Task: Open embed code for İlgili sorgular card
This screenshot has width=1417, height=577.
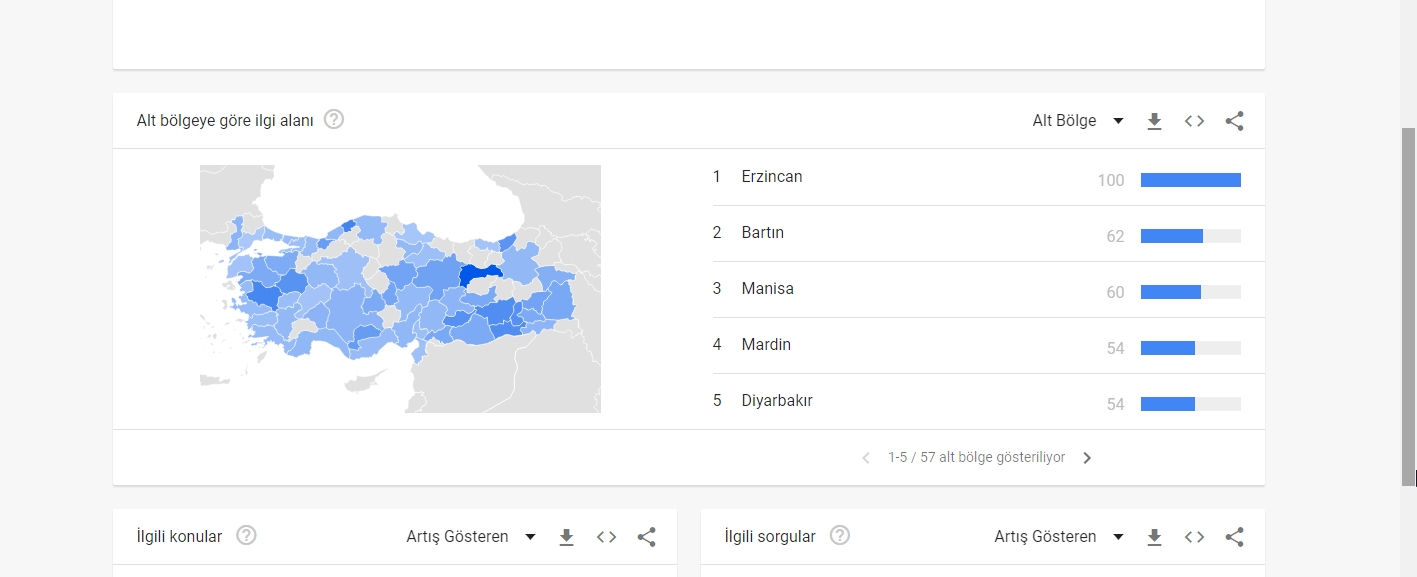Action: 1194,537
